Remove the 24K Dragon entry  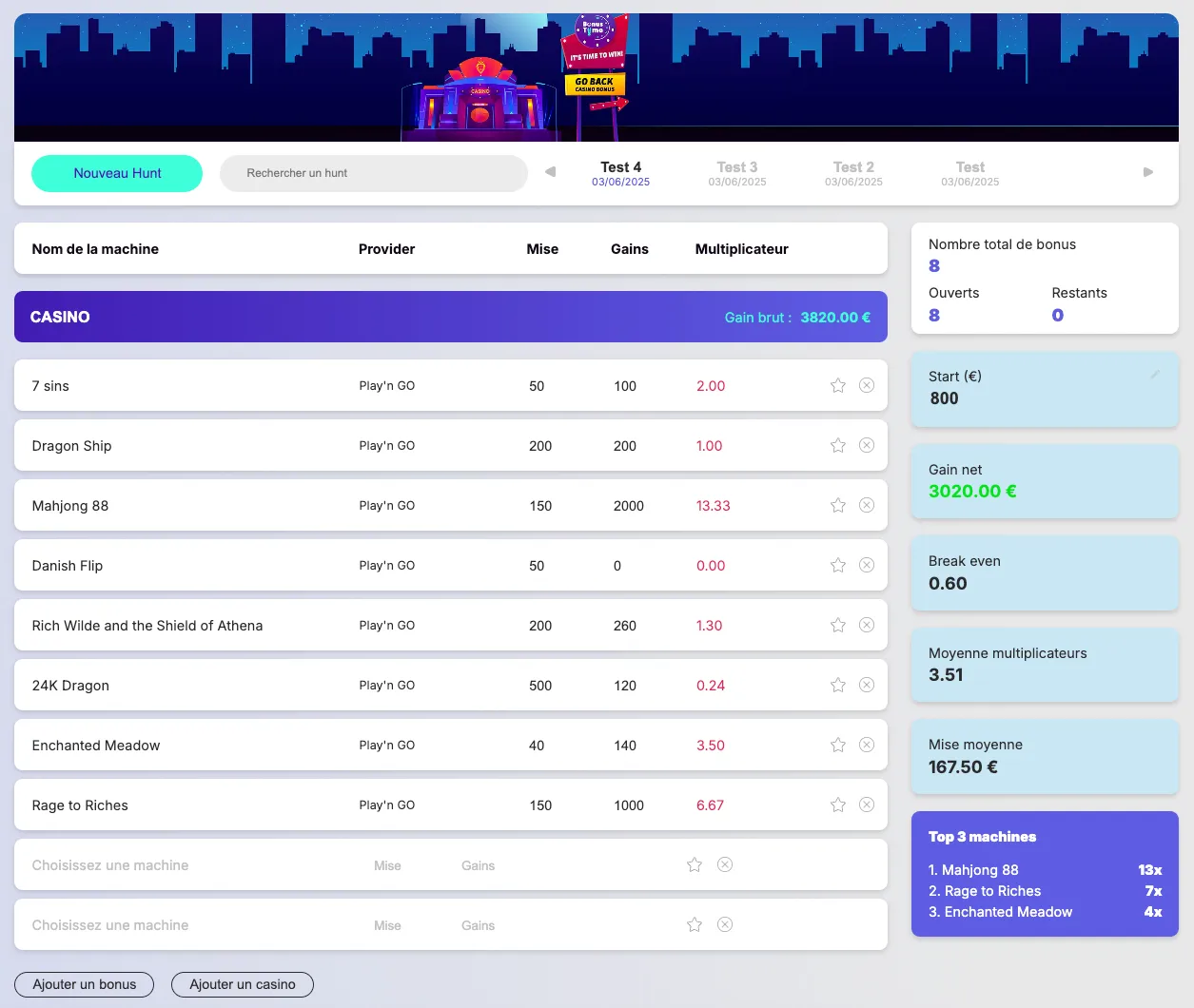coord(866,685)
